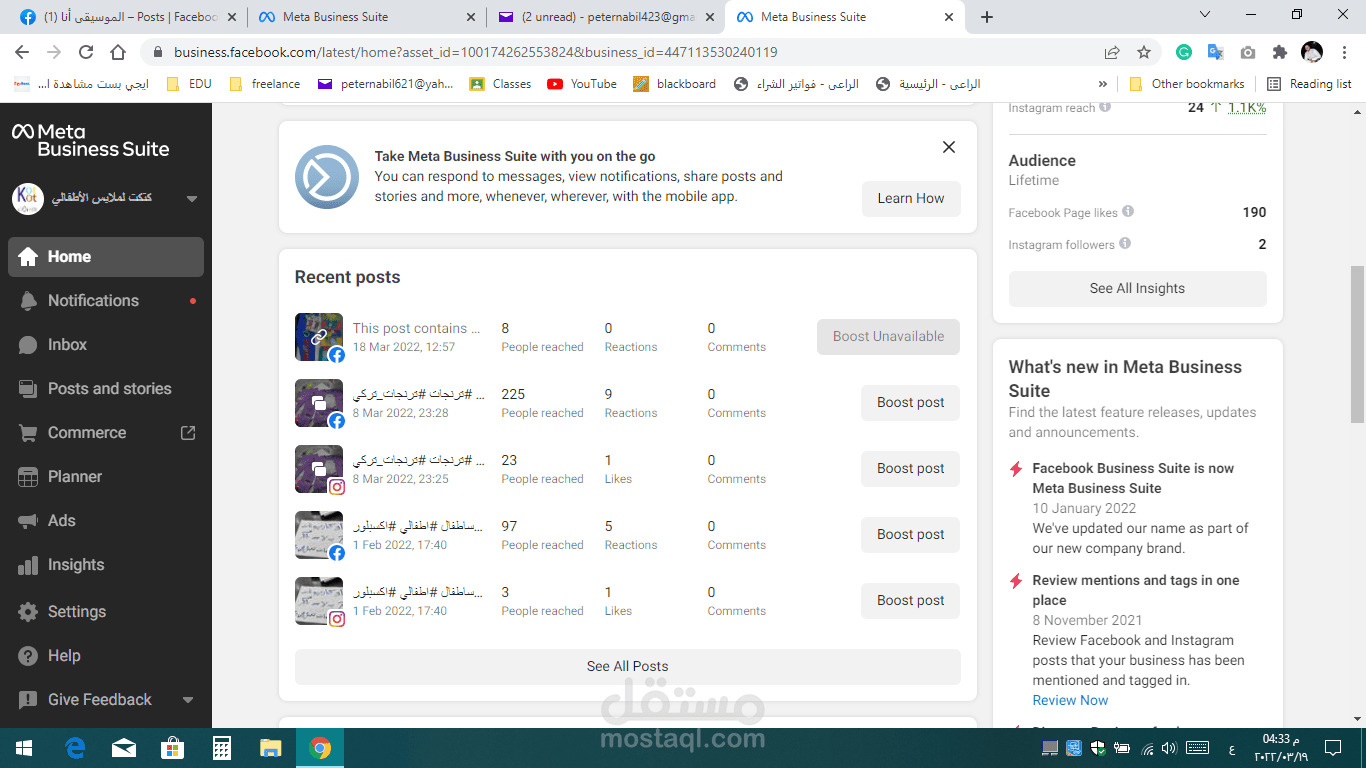The height and width of the screenshot is (768, 1366).
Task: Open the Insights bar chart icon
Action: click(28, 565)
